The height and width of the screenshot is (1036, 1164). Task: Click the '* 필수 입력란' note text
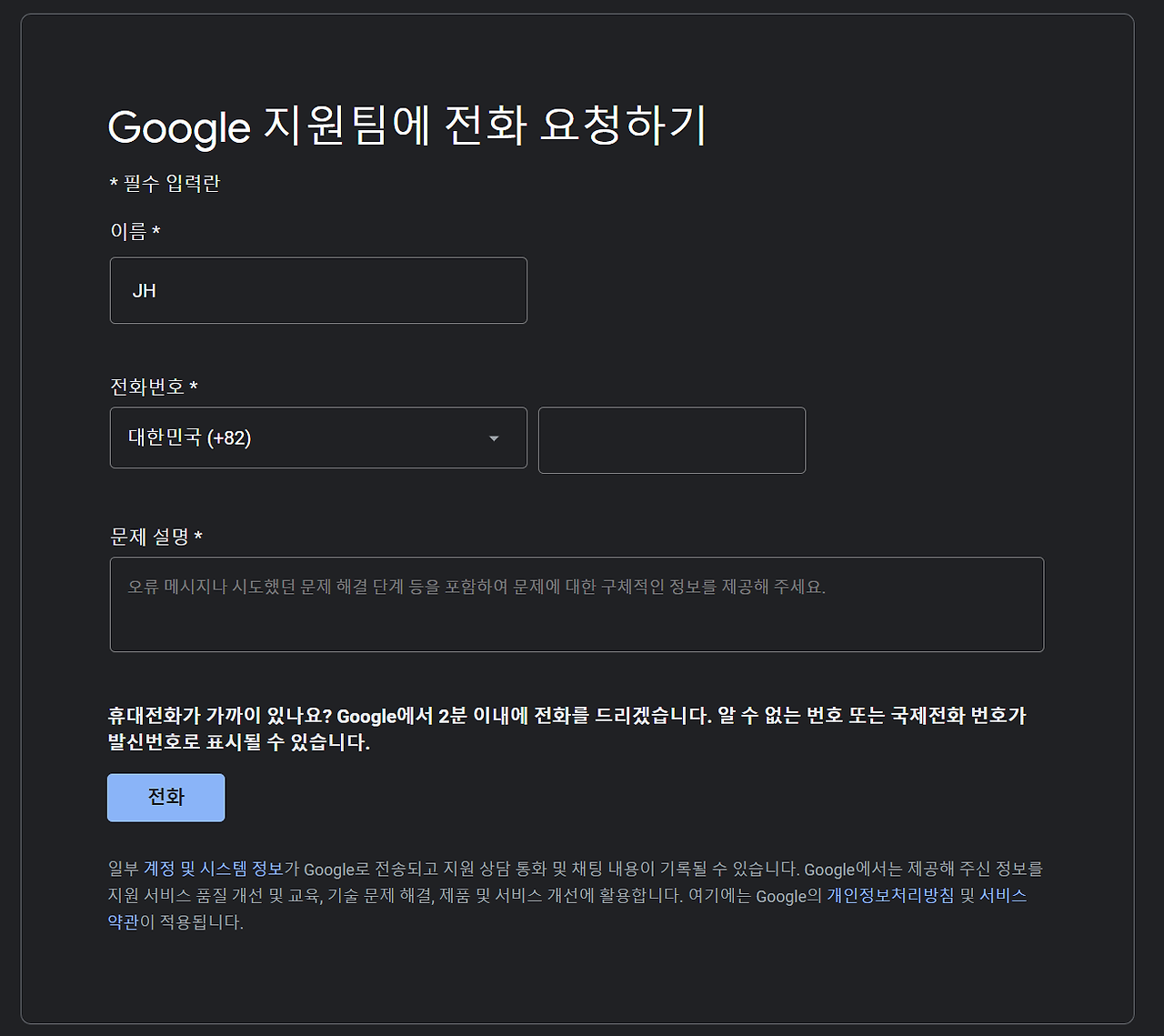click(165, 184)
